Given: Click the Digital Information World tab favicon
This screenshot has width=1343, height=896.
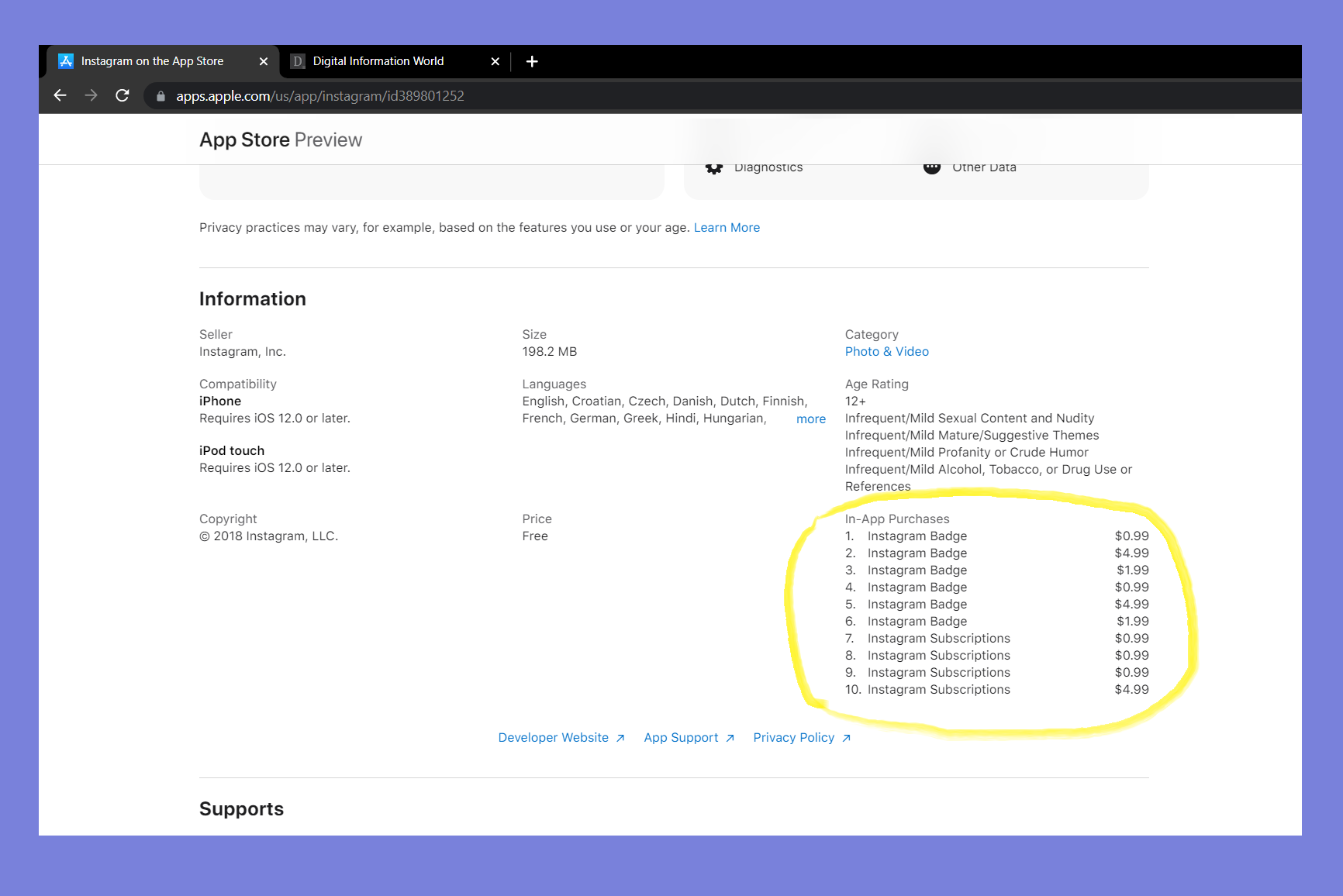Looking at the screenshot, I should click(298, 61).
